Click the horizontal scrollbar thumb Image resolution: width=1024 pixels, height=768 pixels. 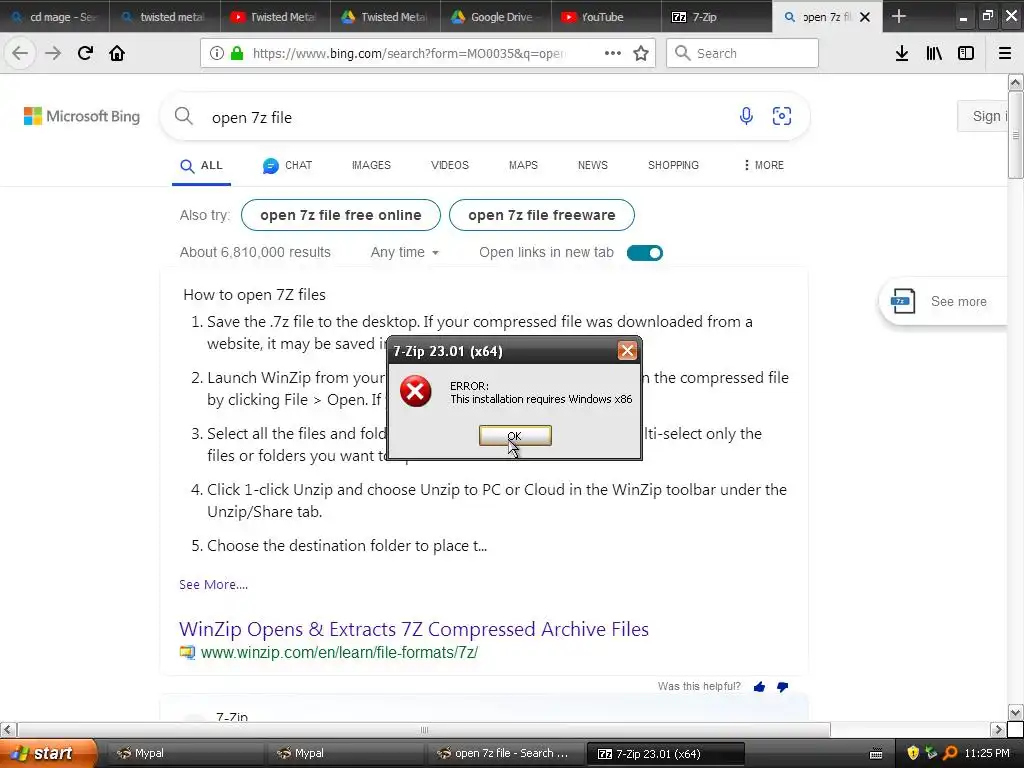pos(424,729)
